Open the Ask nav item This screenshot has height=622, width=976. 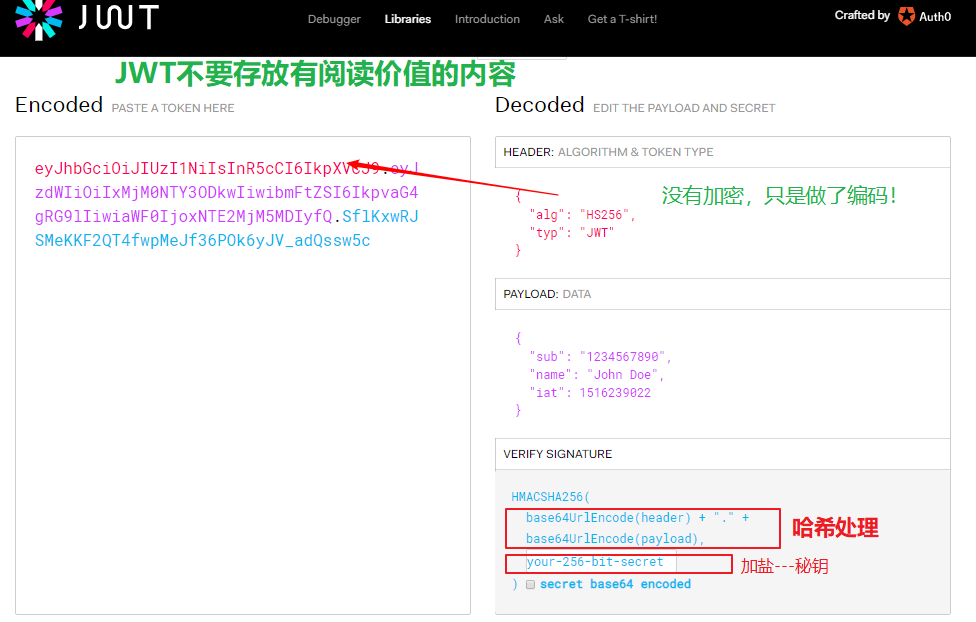pos(554,19)
